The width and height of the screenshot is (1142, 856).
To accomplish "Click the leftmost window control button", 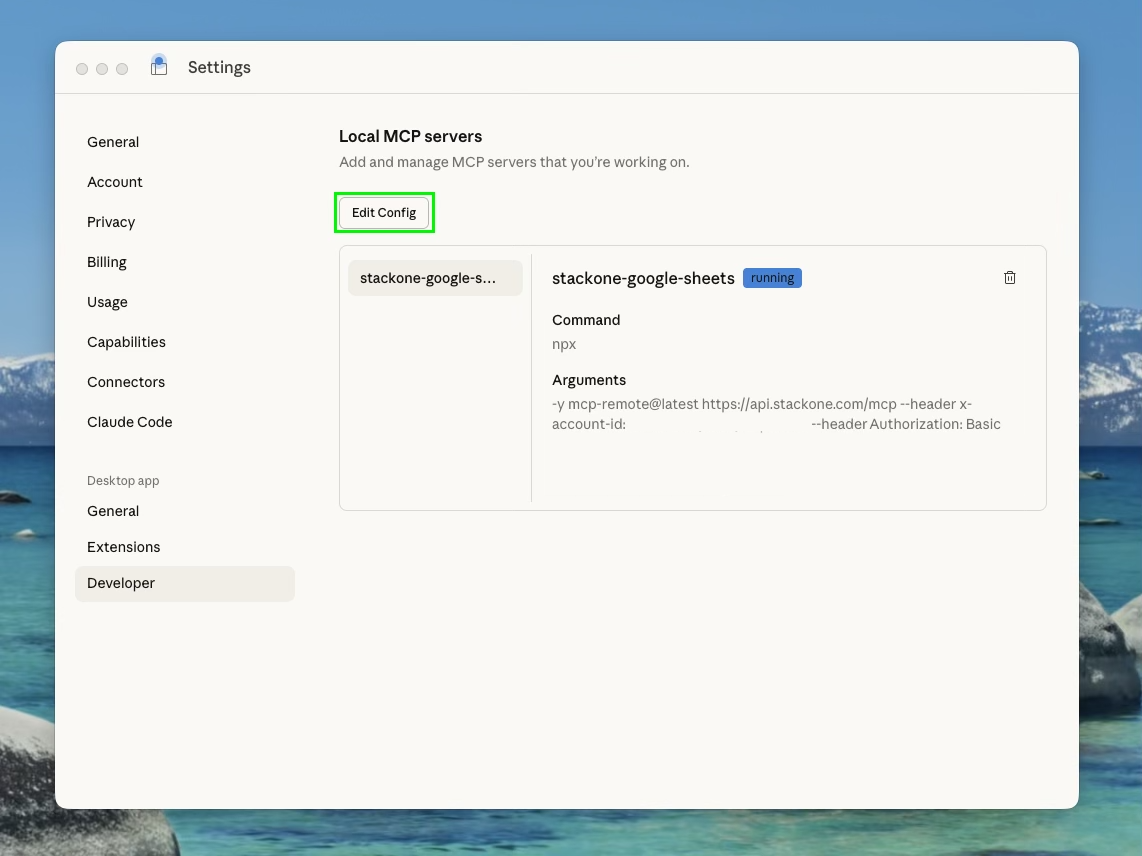I will [x=82, y=68].
